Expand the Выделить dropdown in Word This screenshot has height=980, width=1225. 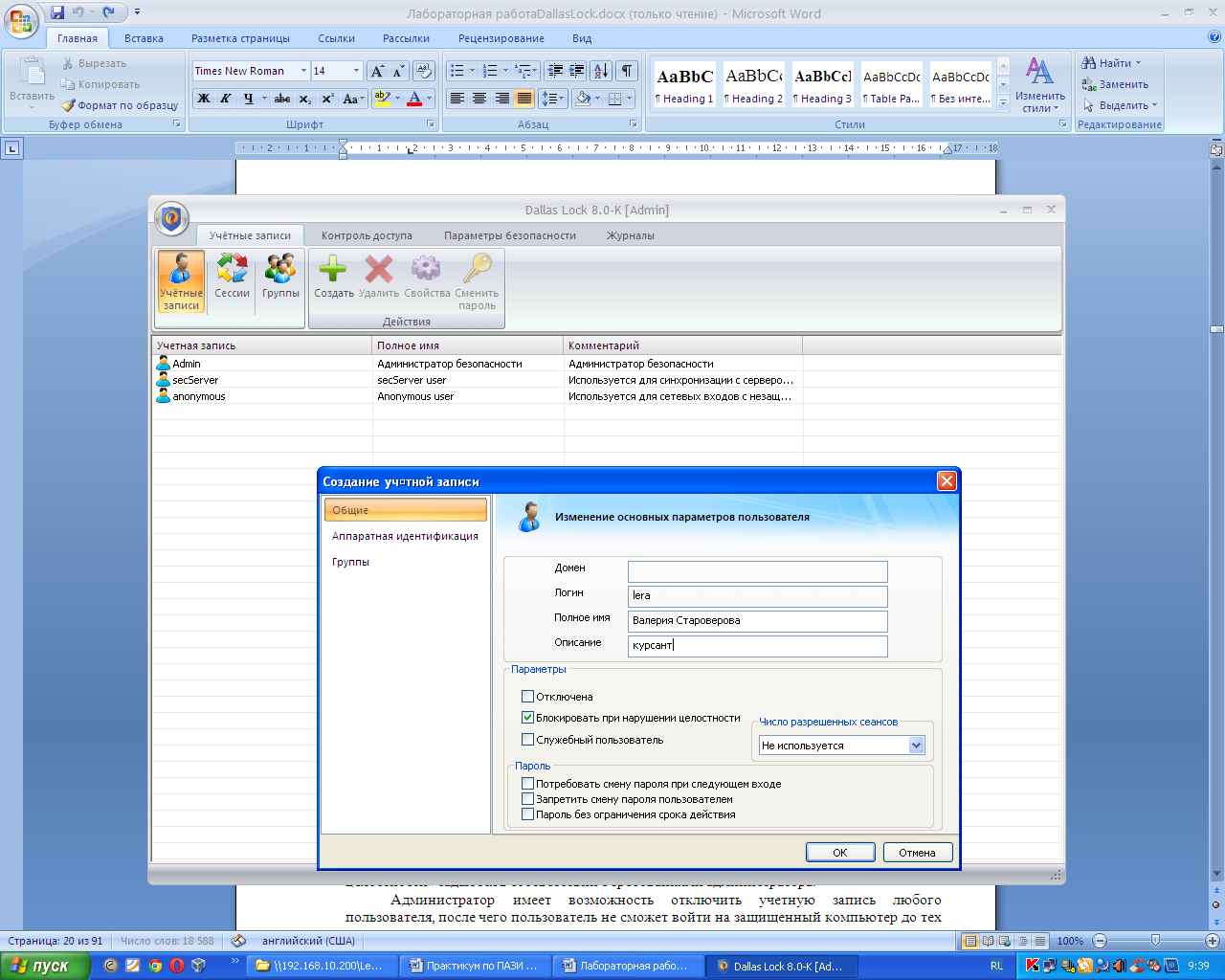click(x=1154, y=105)
